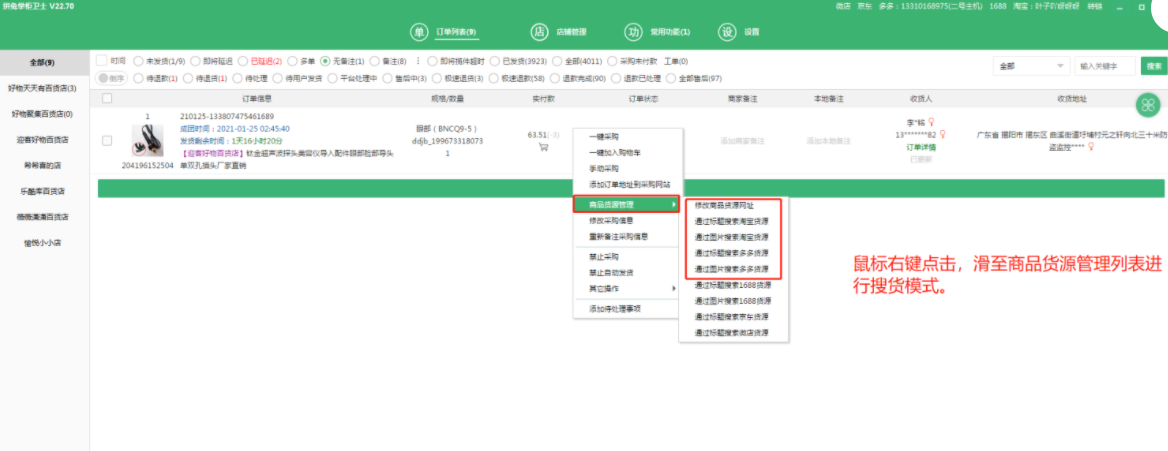1168x451 pixels.
Task: Click the vertical dots filter separator
Action: point(418,61)
